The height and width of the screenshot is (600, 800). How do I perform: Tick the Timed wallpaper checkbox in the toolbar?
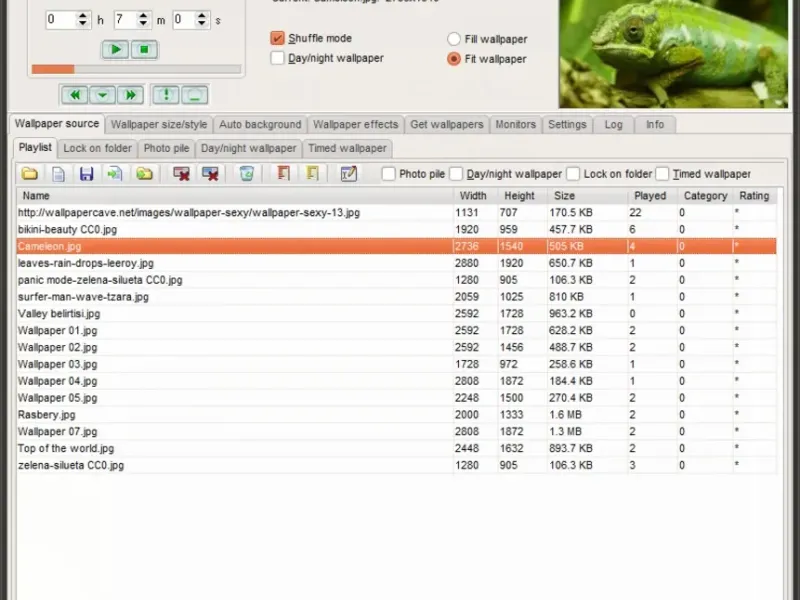[x=662, y=174]
